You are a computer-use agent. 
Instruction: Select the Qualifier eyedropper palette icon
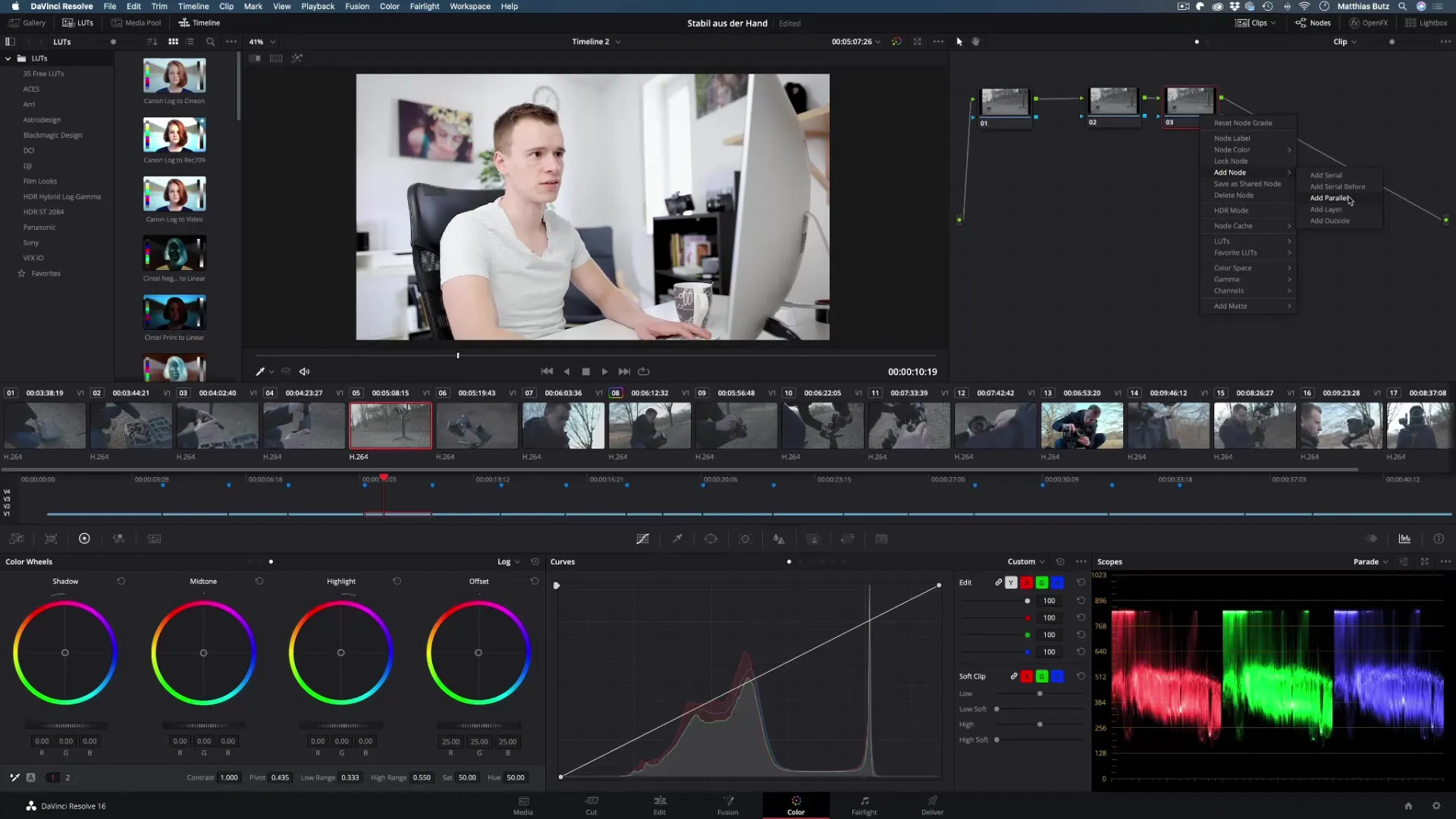coord(677,538)
